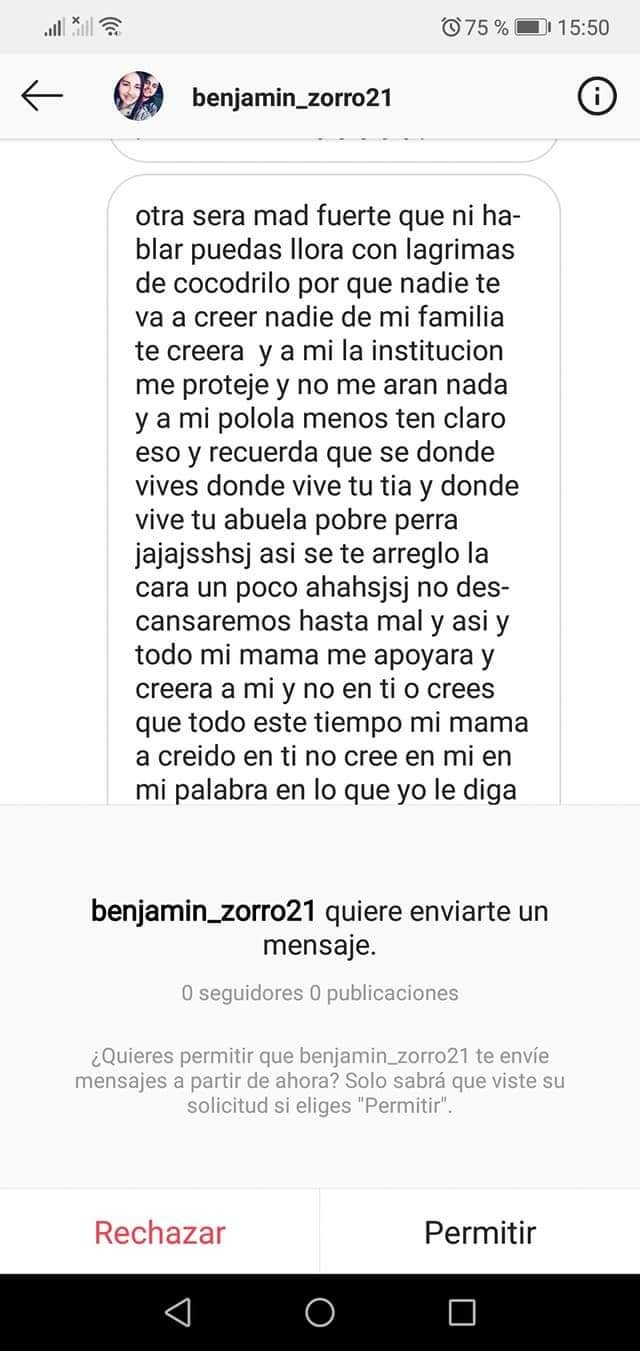This screenshot has height=1351, width=640.
Task: Tap the back arrow in header
Action: (42, 96)
